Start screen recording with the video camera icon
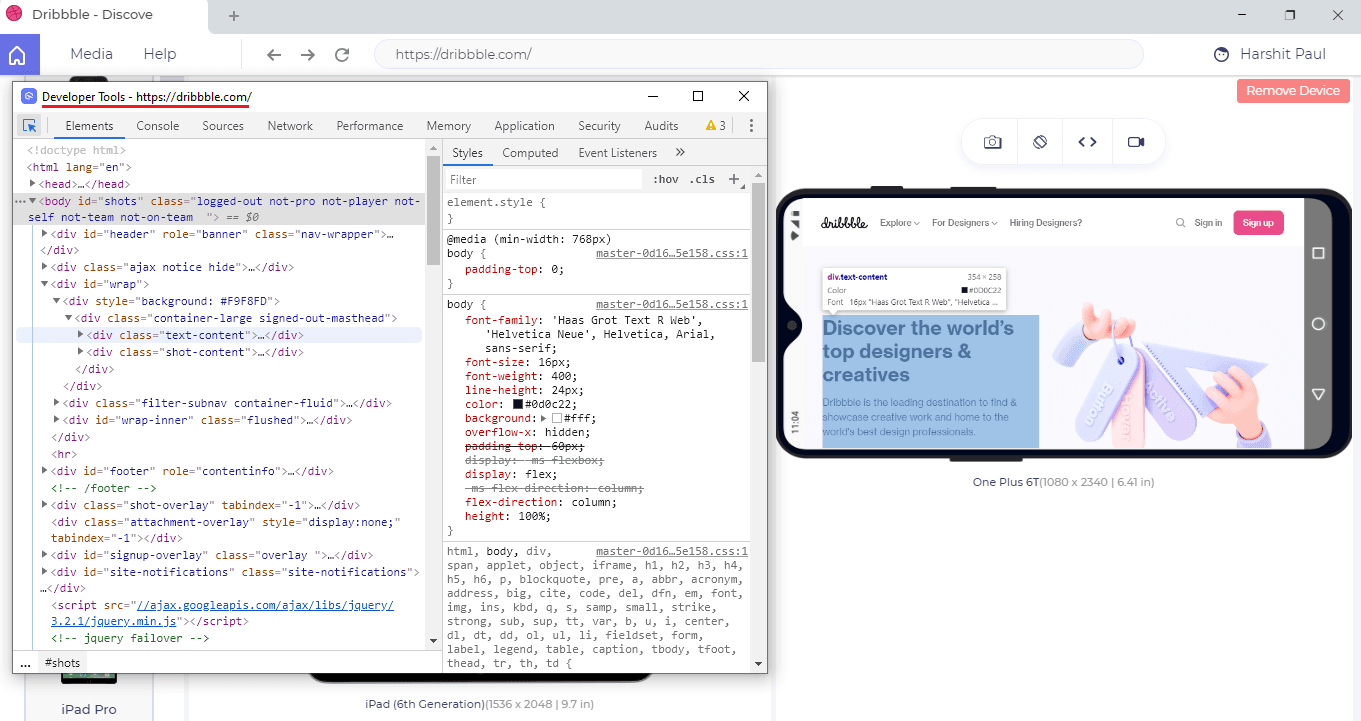The image size is (1361, 721). (1137, 141)
